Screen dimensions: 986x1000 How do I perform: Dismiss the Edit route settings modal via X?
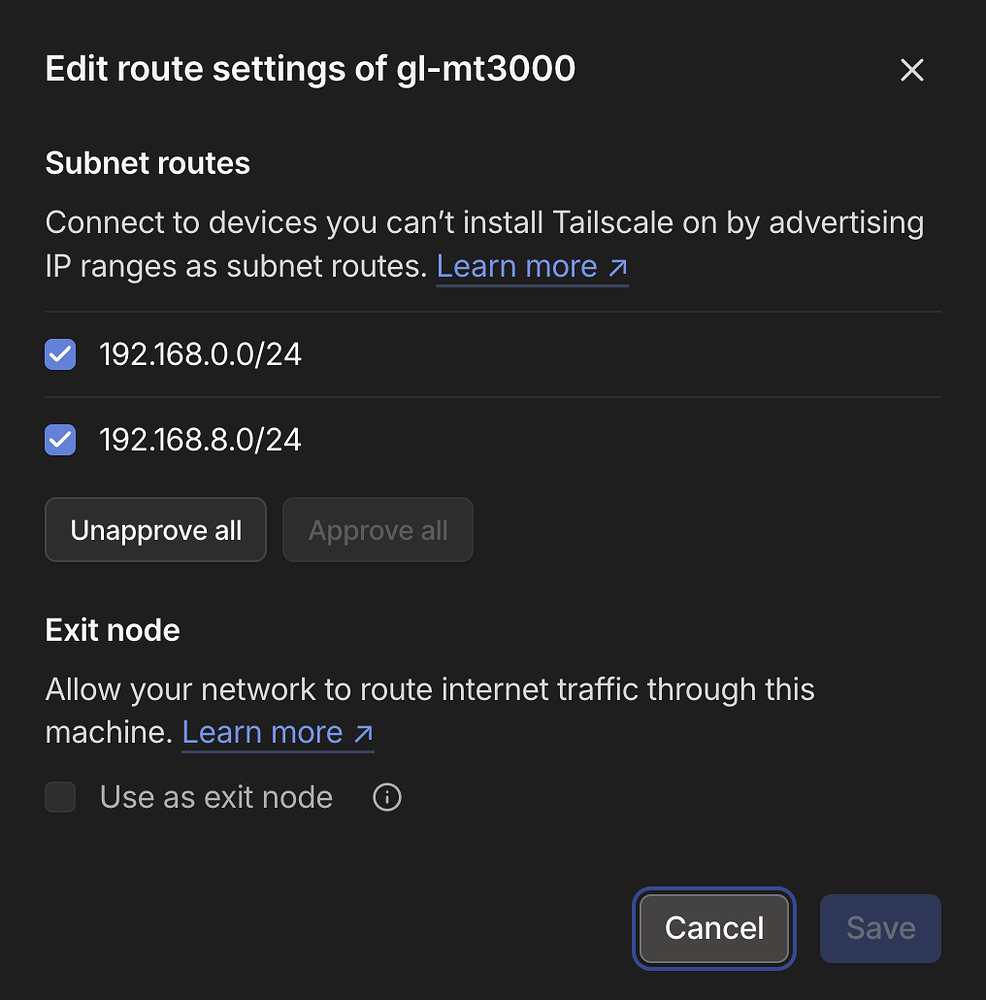[911, 70]
